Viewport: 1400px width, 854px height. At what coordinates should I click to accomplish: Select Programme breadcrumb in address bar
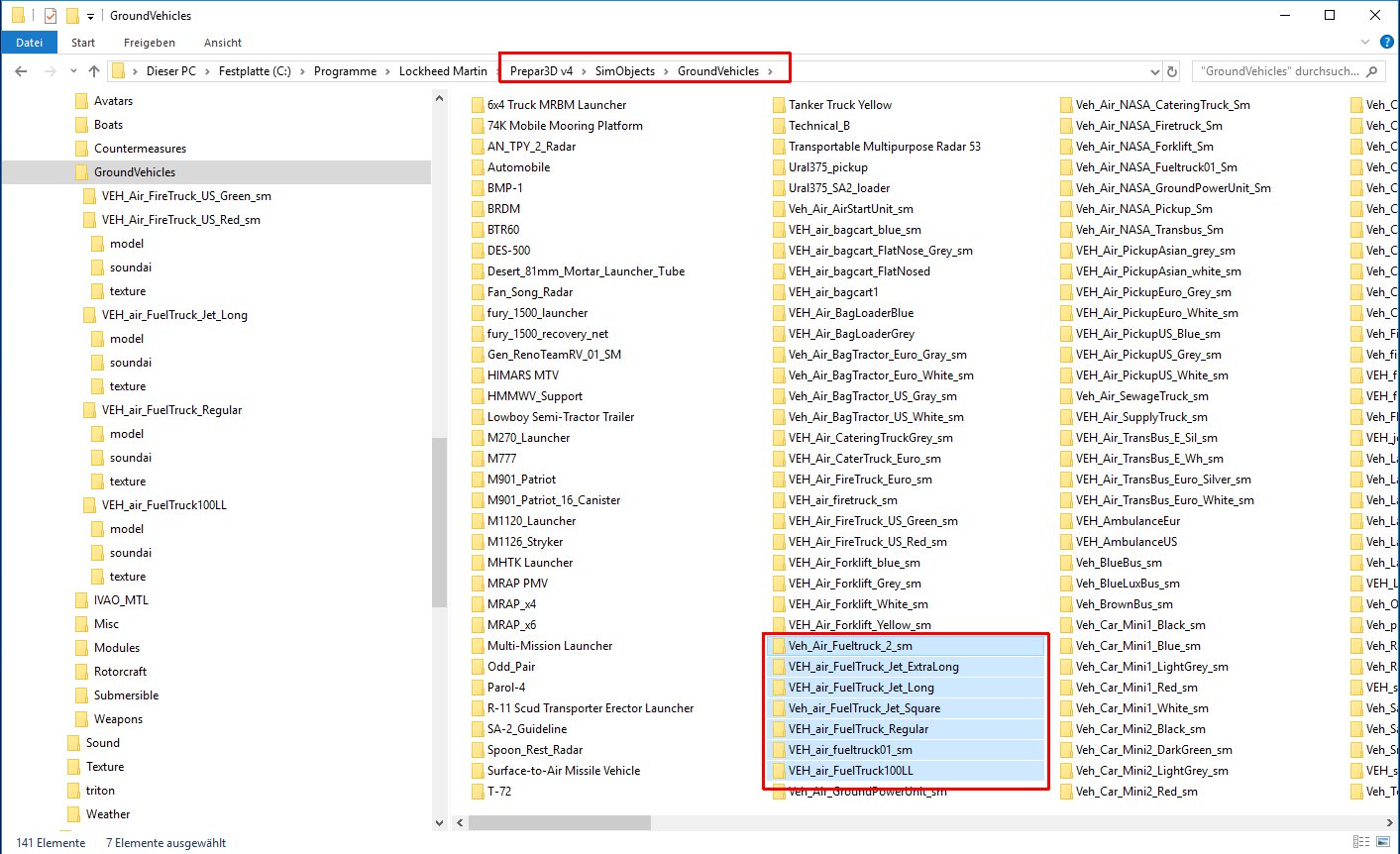coord(345,71)
